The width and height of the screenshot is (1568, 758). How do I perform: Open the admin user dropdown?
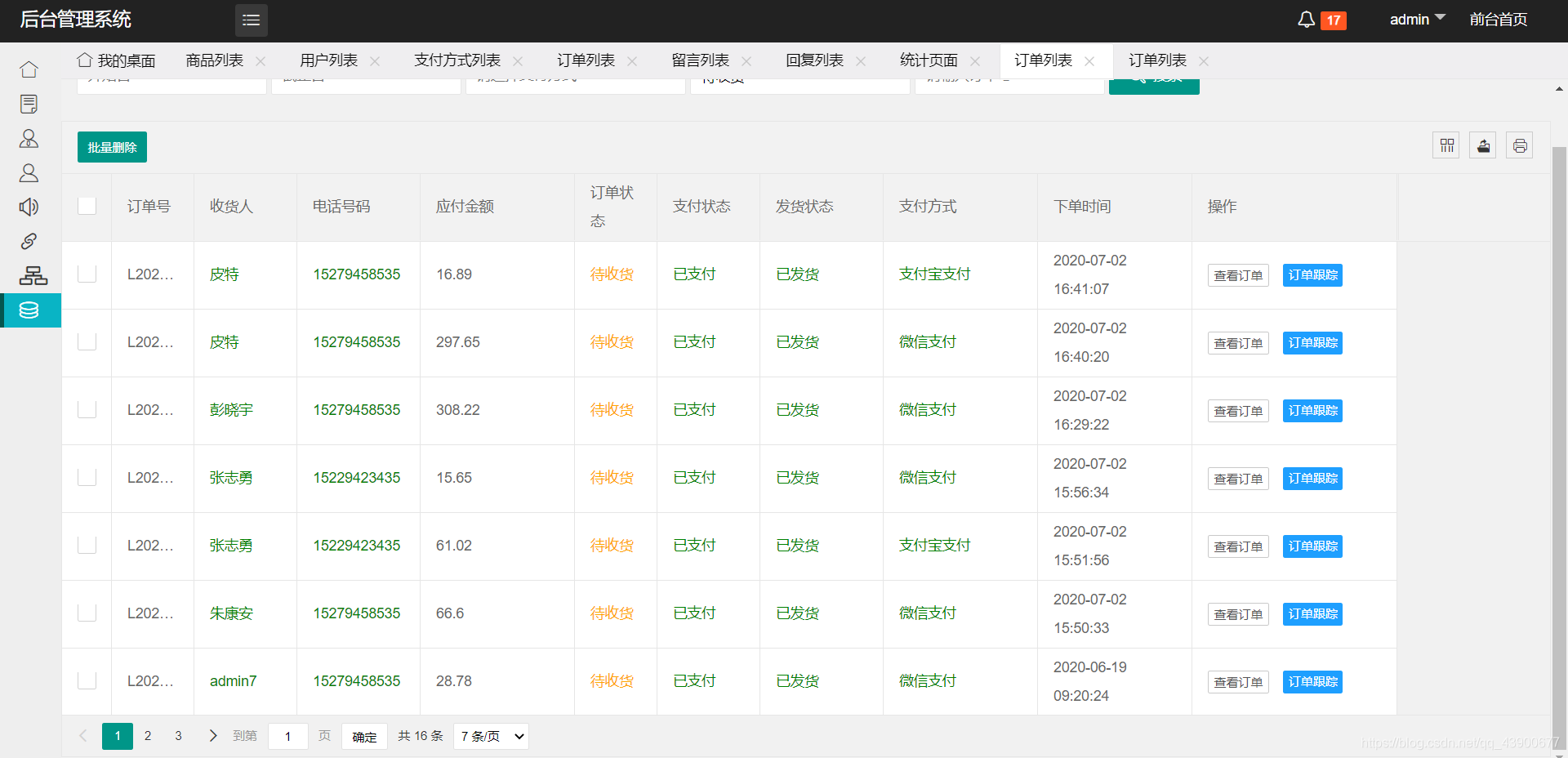click(x=1417, y=20)
